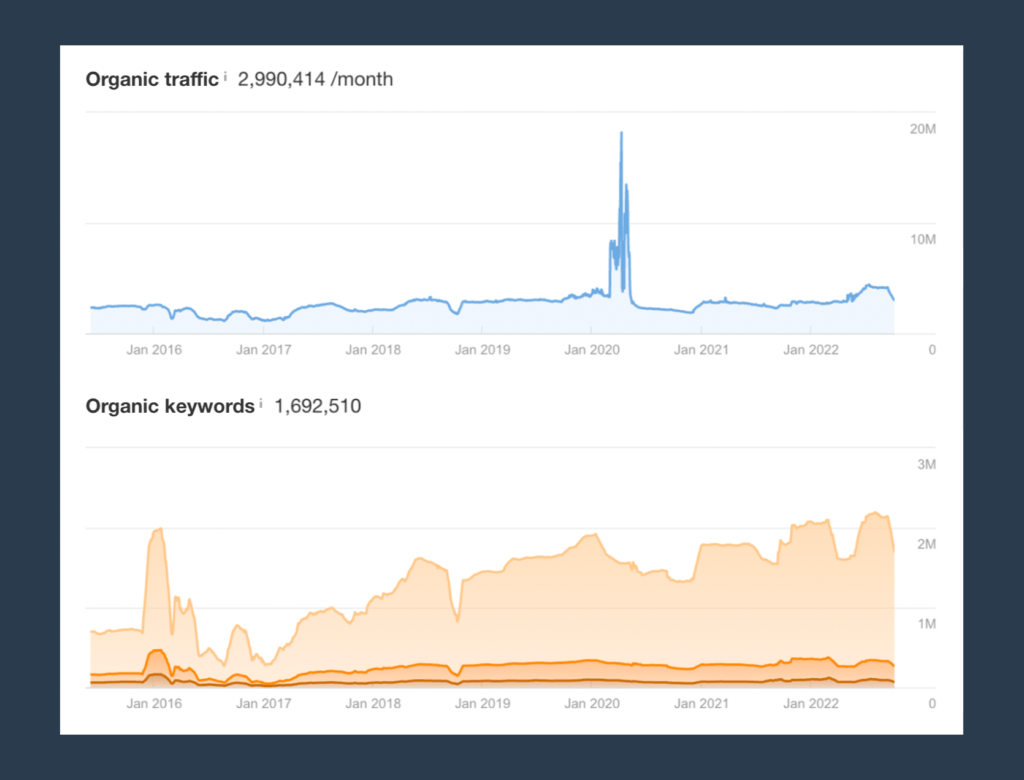Screen dimensions: 1024x780
Task: Click Jan 2016 on the Organic traffic axis
Action: [x=154, y=350]
